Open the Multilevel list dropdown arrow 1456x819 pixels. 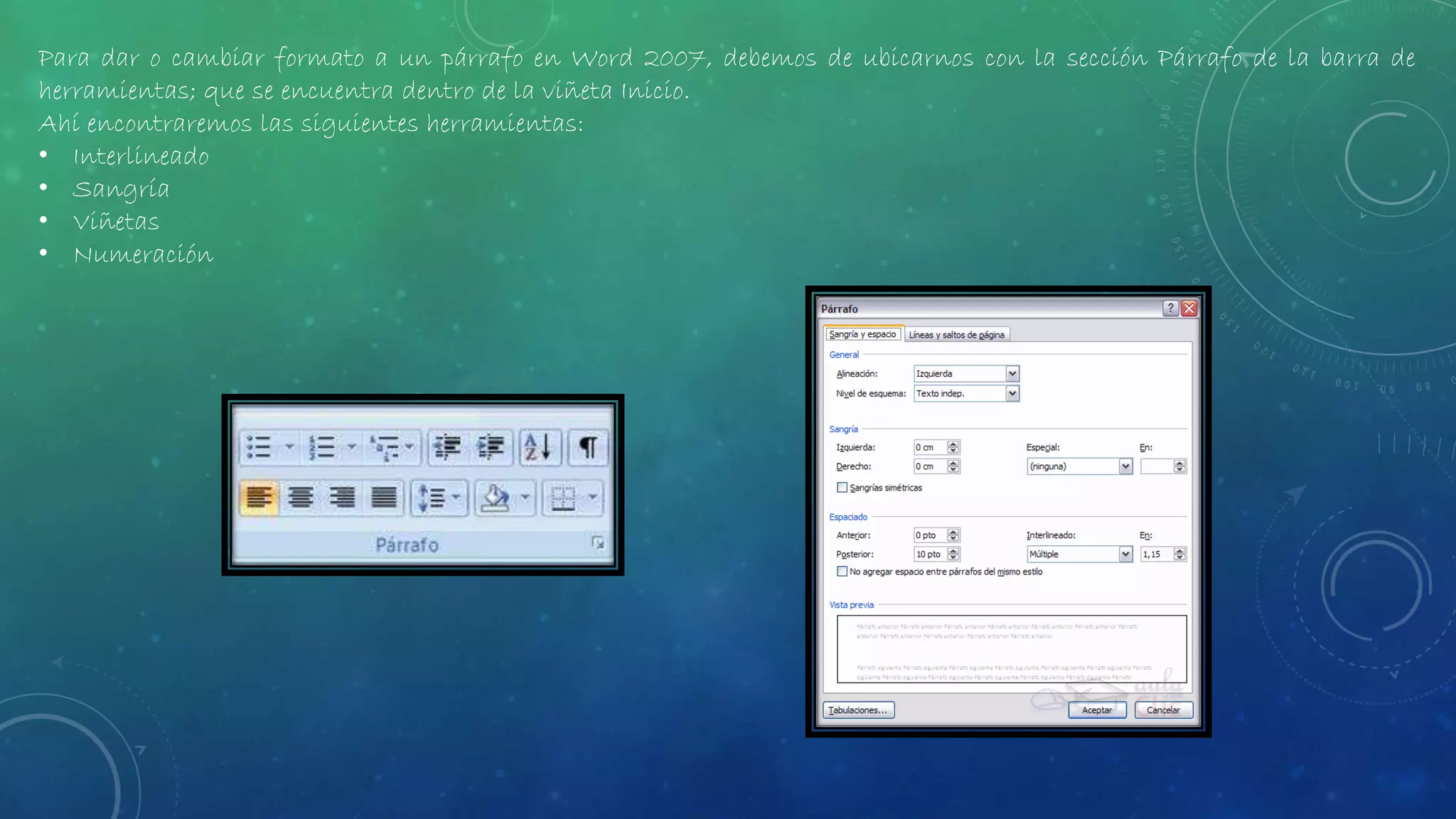[409, 447]
